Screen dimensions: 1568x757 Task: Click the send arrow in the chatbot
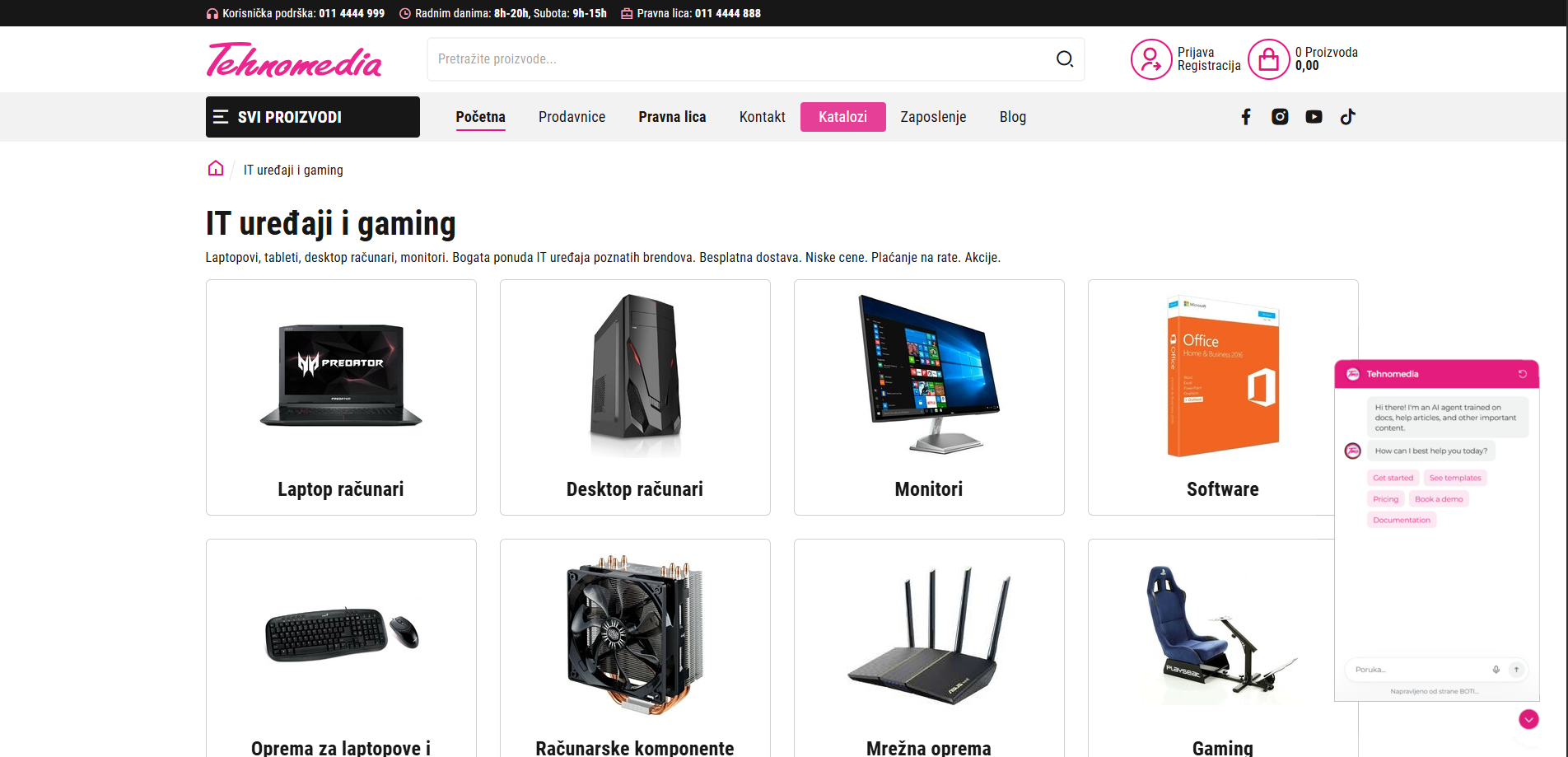coord(1517,669)
